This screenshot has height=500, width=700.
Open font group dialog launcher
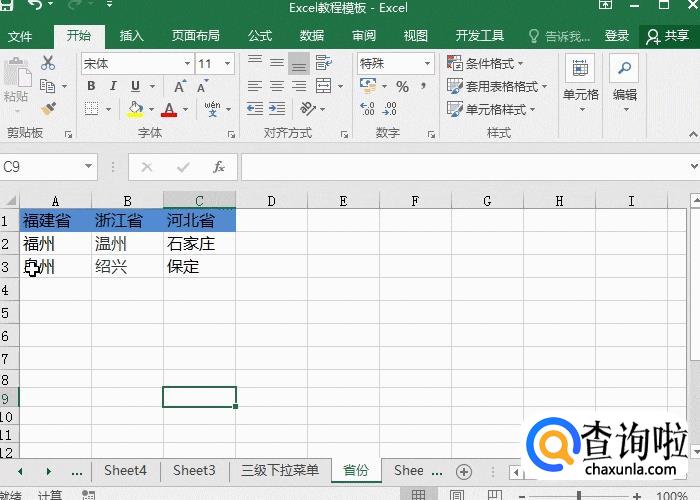tap(231, 134)
